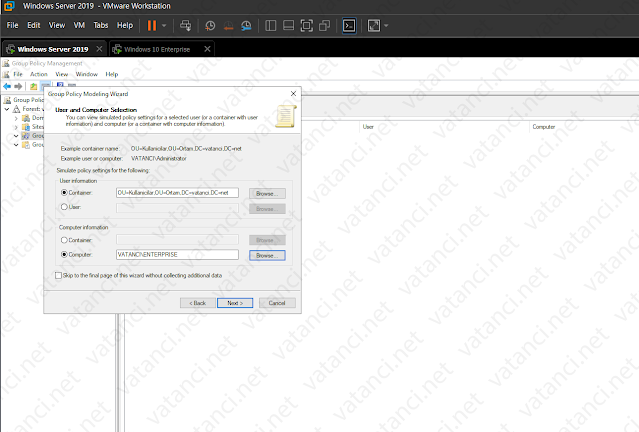639x432 pixels.
Task: Toggle the thumbnail bar icon in VMware toolbar
Action: coord(289,26)
